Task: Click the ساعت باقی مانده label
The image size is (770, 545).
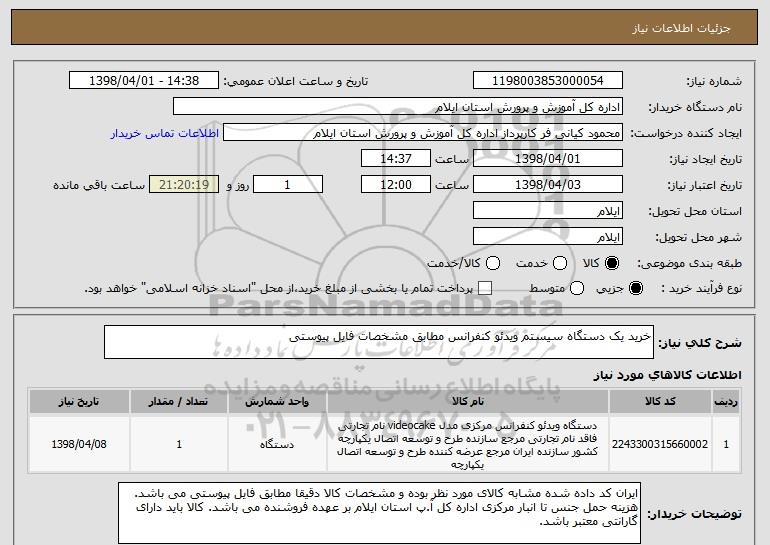Action: [x=99, y=185]
